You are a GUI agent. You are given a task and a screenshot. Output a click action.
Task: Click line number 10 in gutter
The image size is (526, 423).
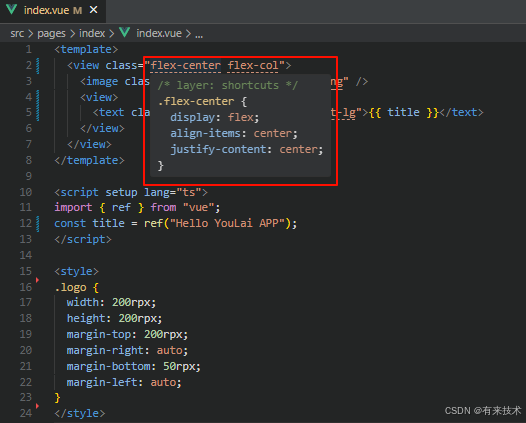tap(25, 192)
